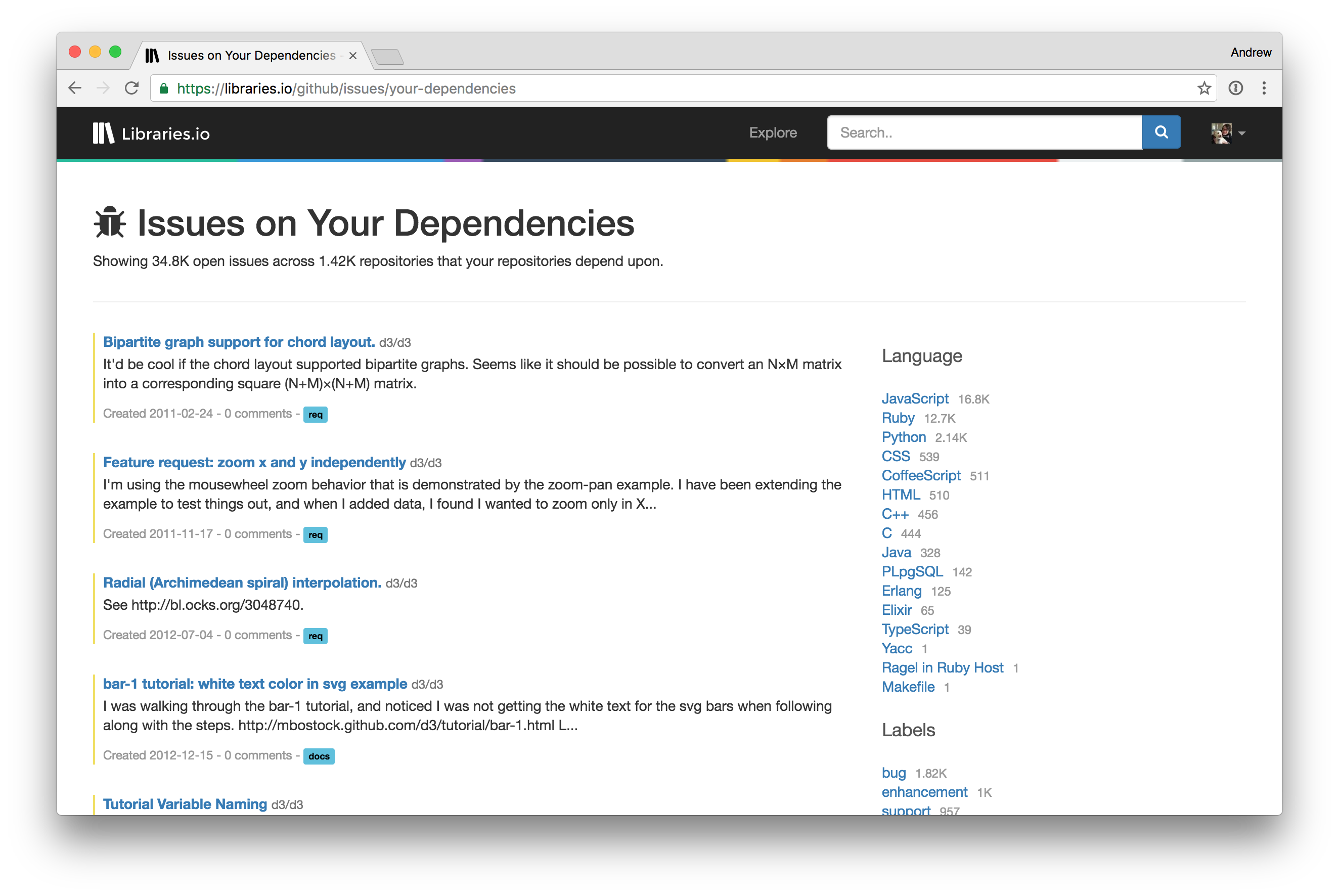Click the address bar URL
Image resolution: width=1339 pixels, height=896 pixels.
click(x=346, y=88)
